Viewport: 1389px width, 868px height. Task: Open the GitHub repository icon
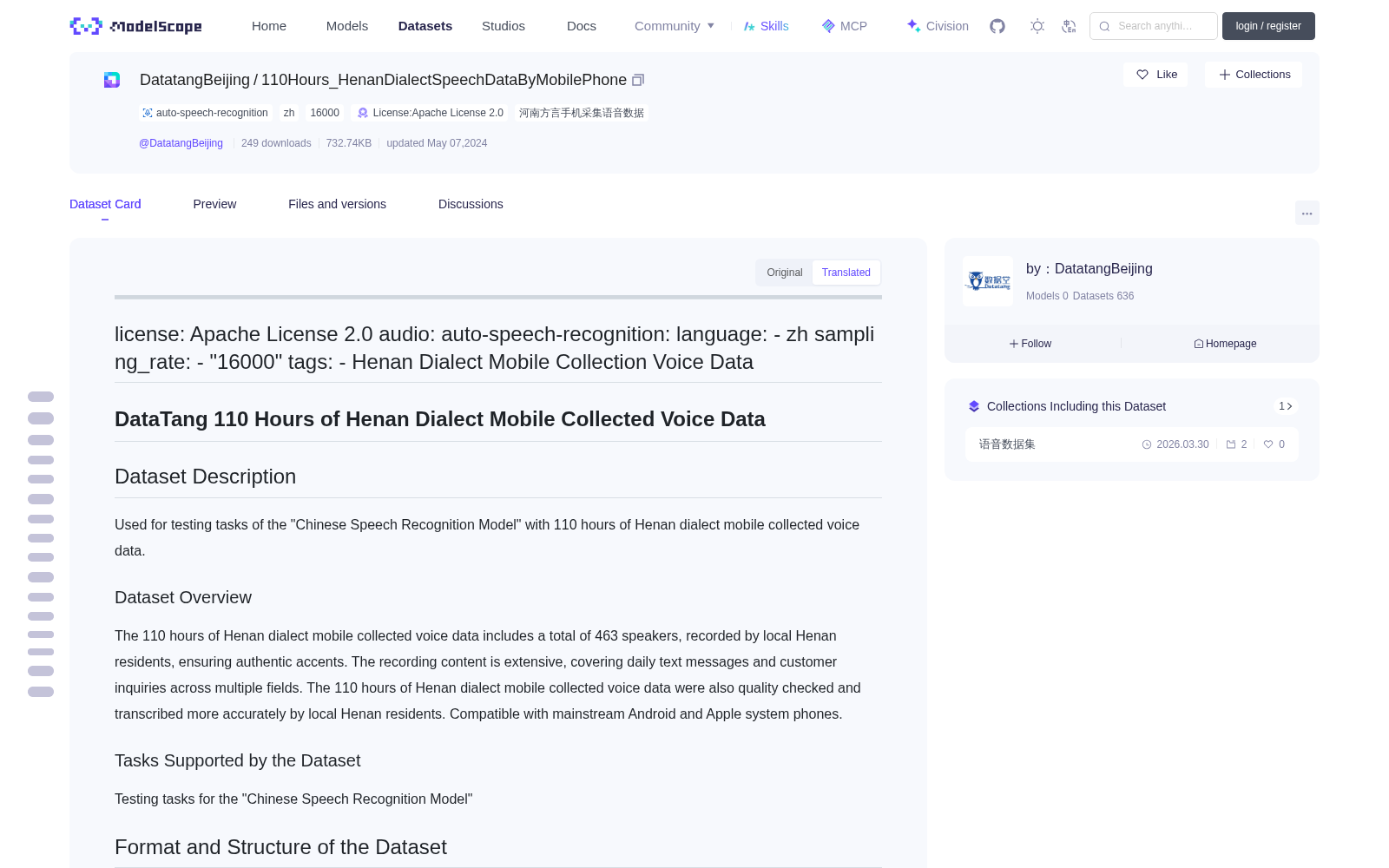[997, 26]
